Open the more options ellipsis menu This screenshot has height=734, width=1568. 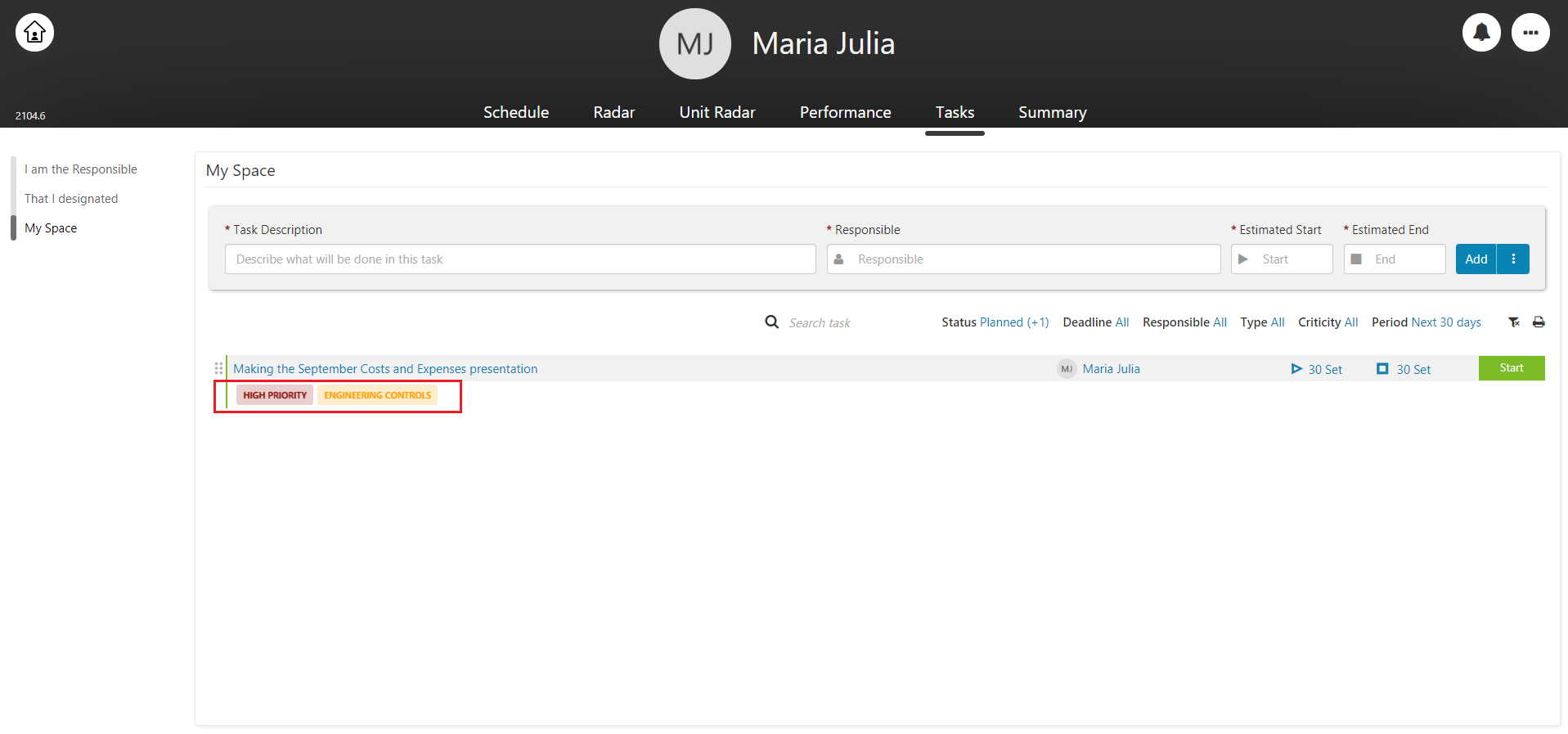tap(1530, 33)
